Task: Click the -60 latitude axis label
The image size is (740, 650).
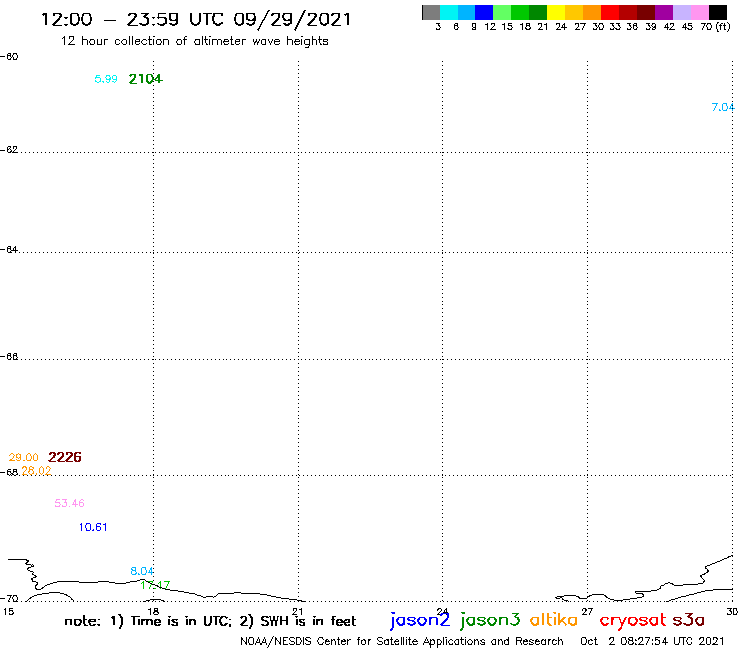Action: [x=9, y=57]
